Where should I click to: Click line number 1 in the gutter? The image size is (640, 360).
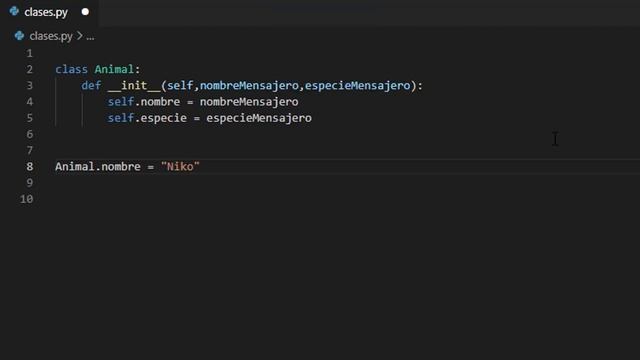pos(29,53)
